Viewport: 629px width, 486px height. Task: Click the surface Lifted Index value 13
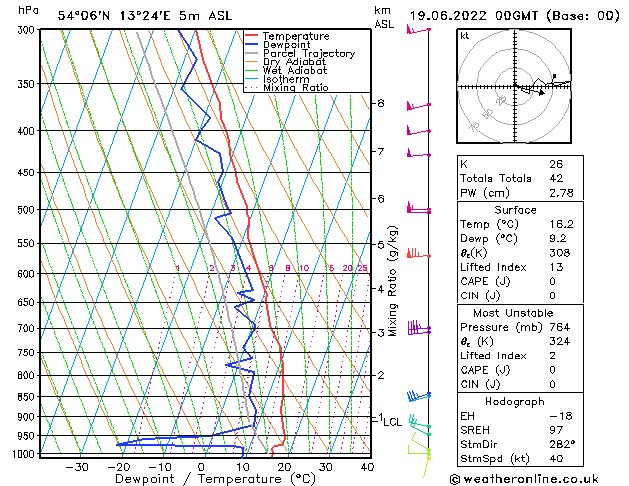pos(556,267)
